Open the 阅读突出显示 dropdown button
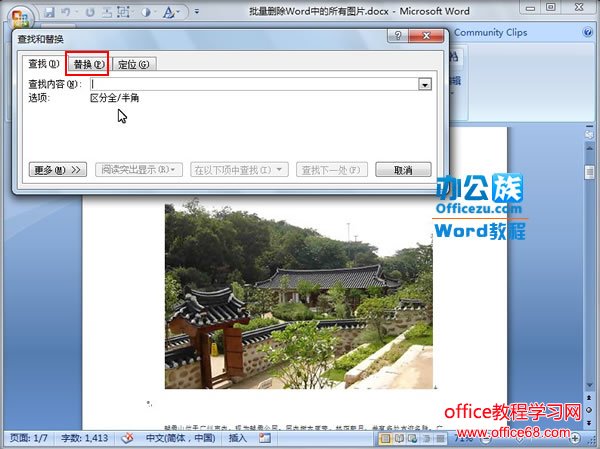Screen dimensions: 600x449 tap(139, 170)
